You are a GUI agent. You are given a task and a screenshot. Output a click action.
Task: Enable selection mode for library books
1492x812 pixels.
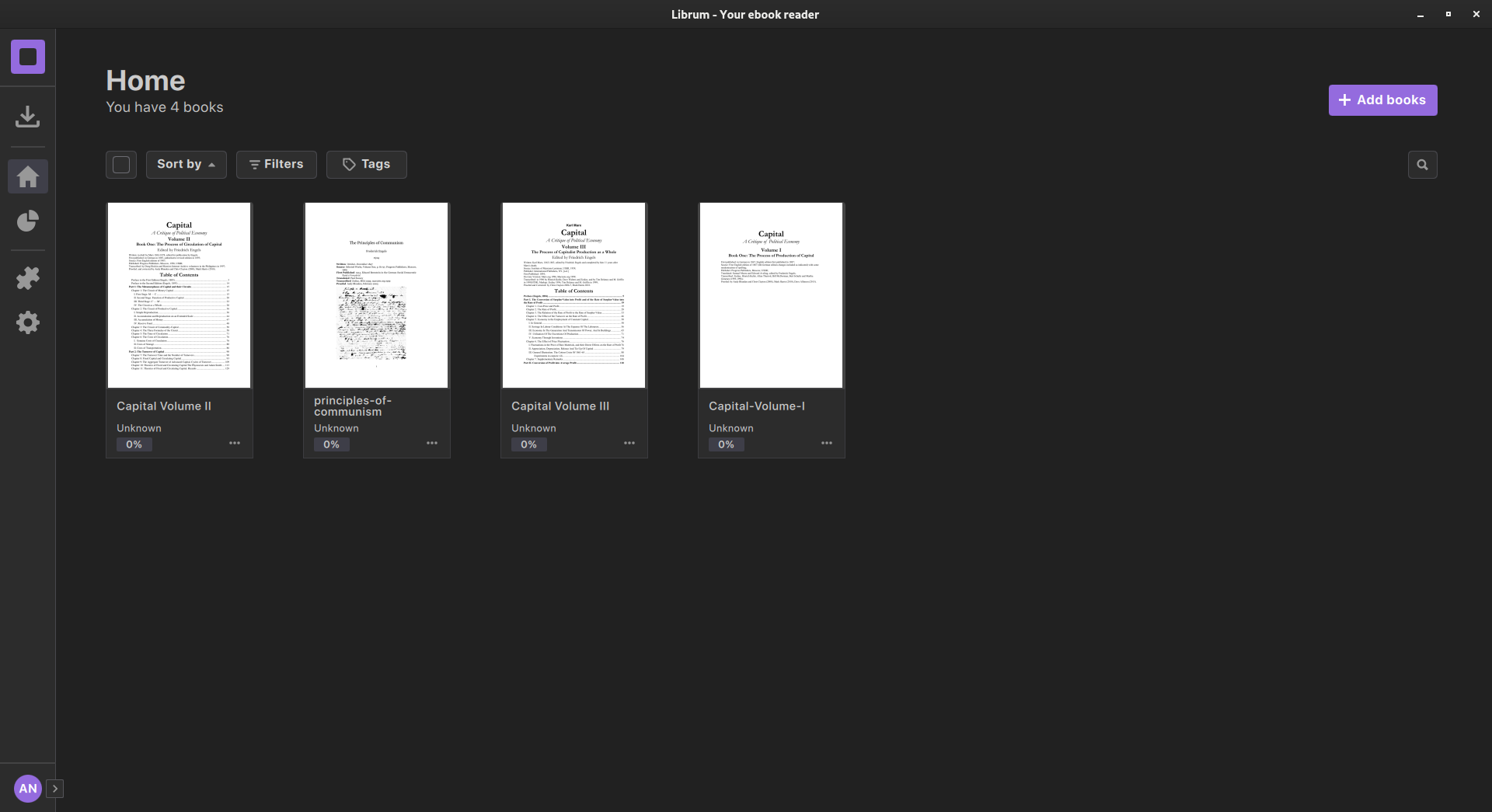(120, 164)
